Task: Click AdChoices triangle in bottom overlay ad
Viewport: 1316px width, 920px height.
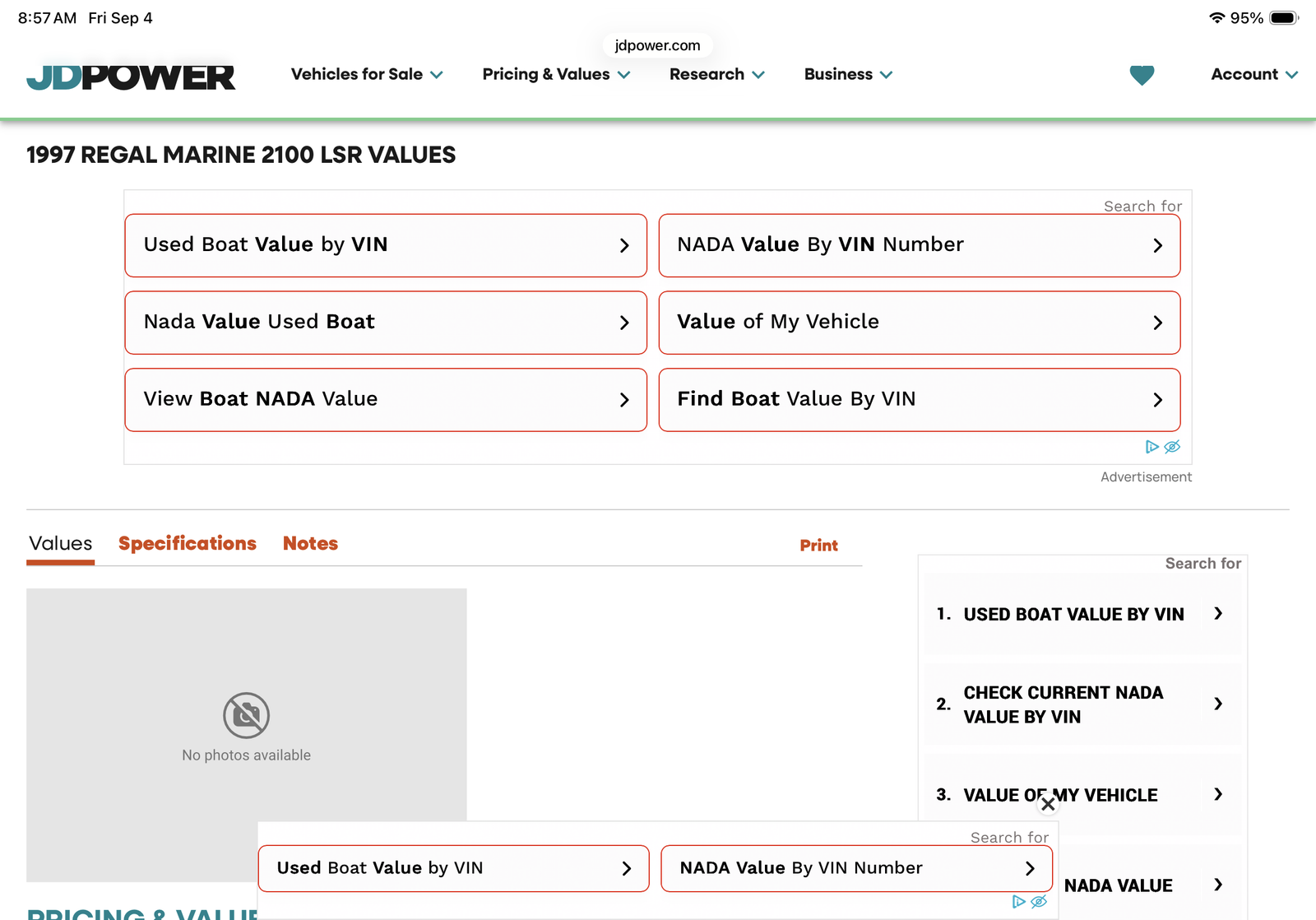Action: click(x=1018, y=902)
